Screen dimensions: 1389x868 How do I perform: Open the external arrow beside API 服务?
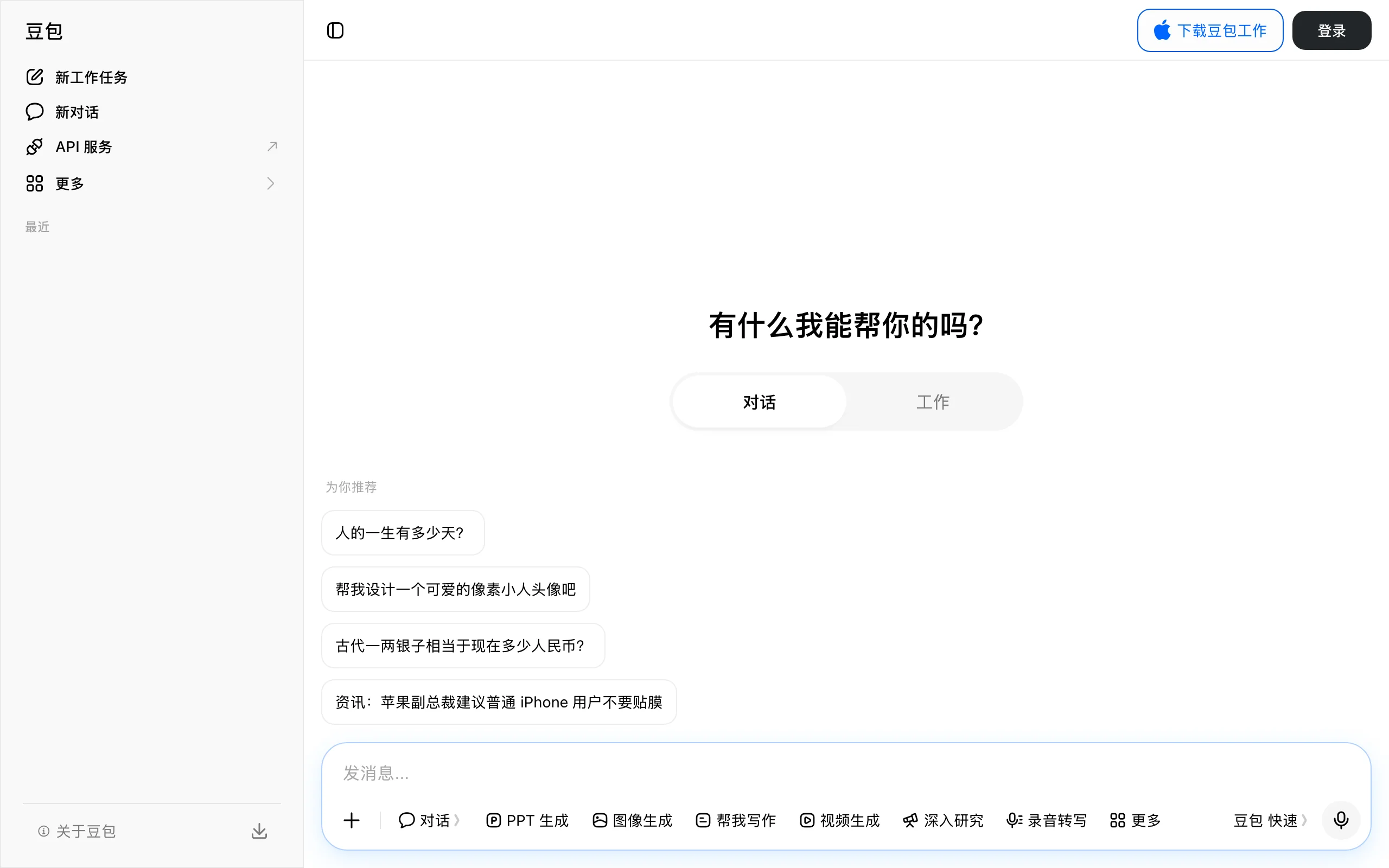pyautogui.click(x=272, y=146)
